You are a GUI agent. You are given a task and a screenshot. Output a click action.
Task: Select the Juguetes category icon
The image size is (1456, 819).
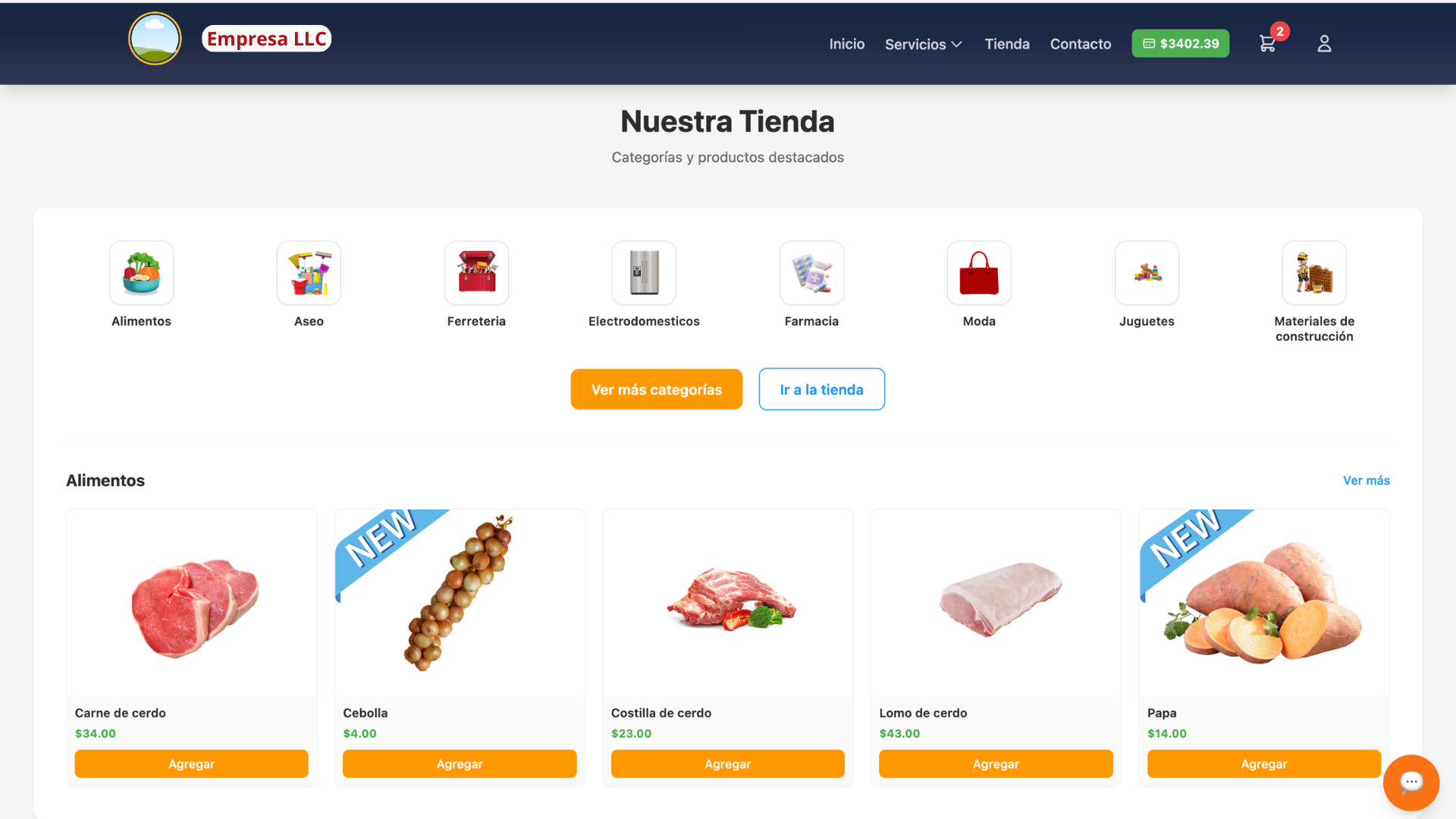pyautogui.click(x=1147, y=273)
